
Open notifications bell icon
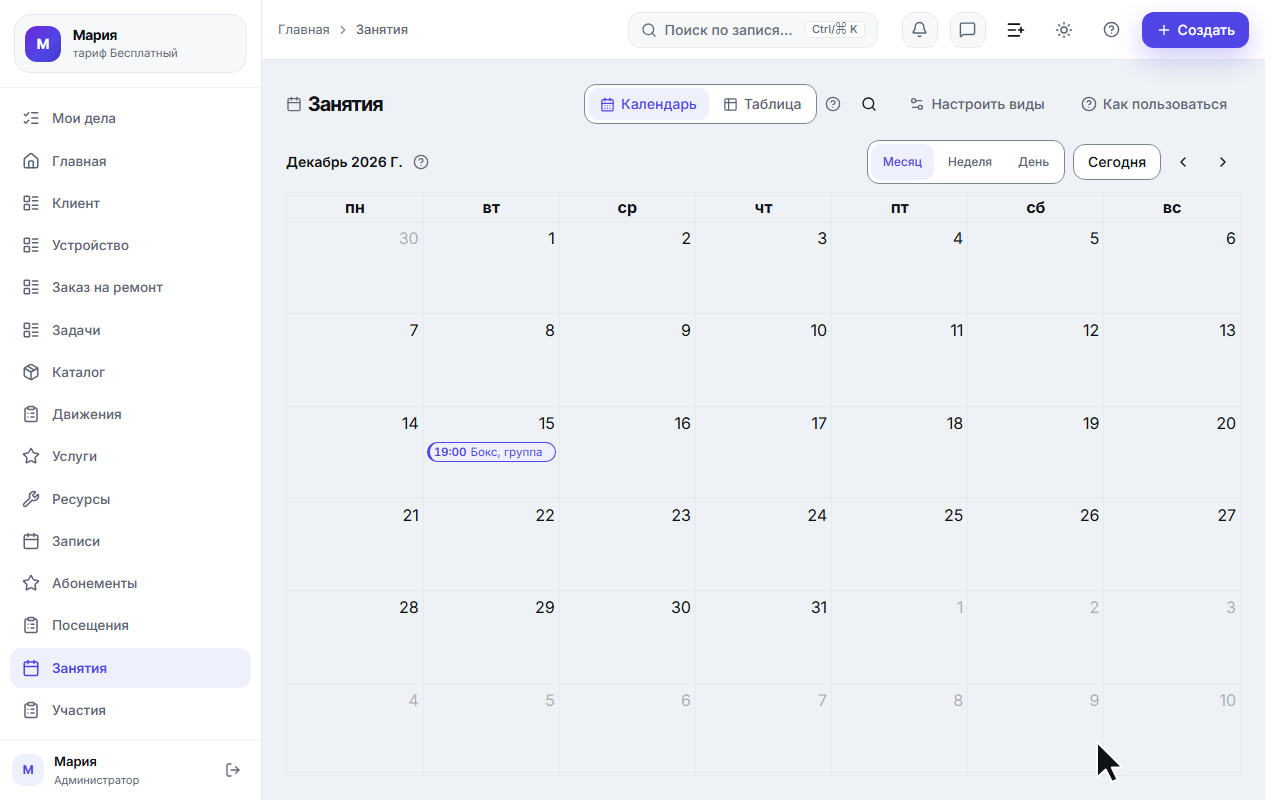919,30
